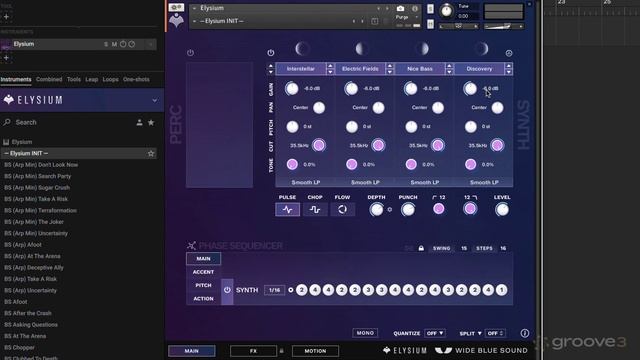Open the Leap browser tab
640x360 pixels.
pyautogui.click(x=92, y=80)
